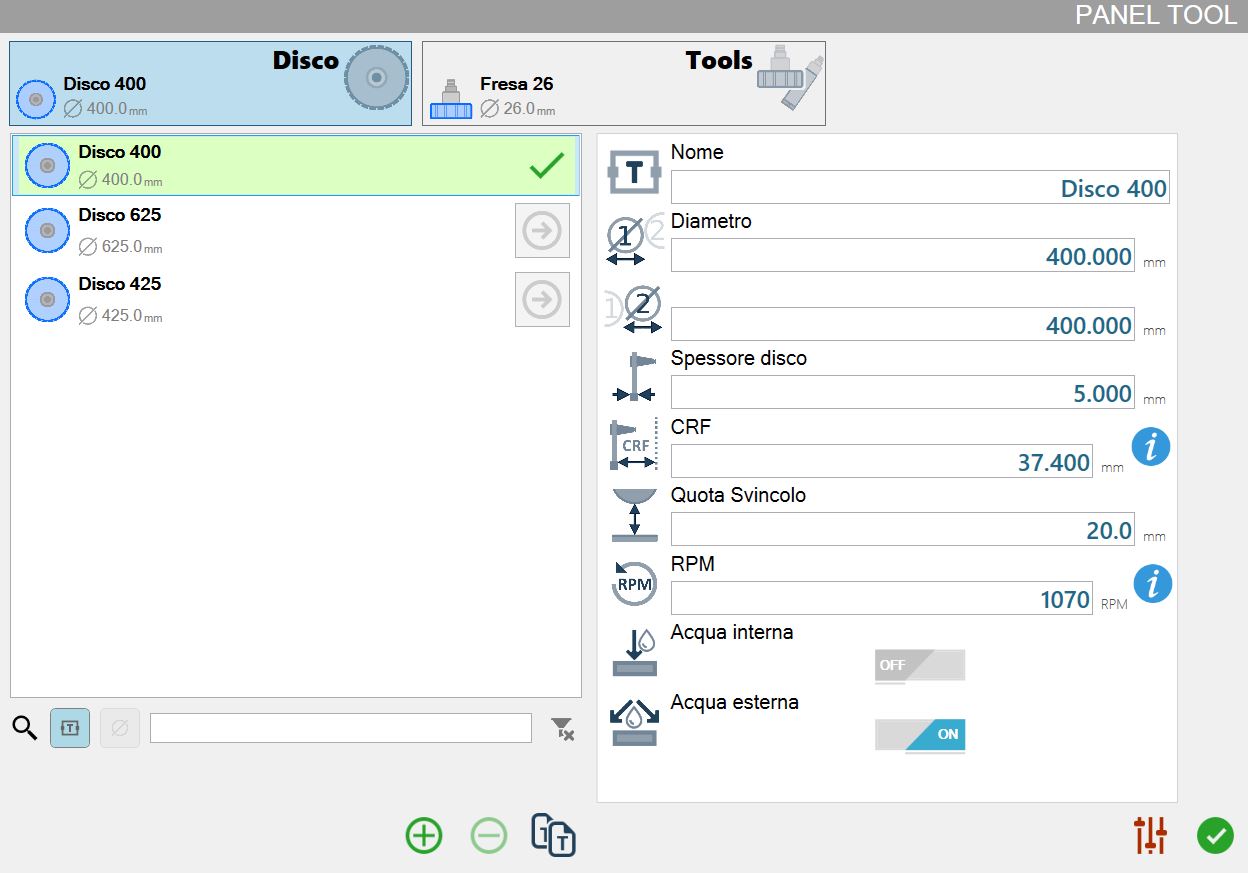Click the RPM value field

[x=882, y=599]
